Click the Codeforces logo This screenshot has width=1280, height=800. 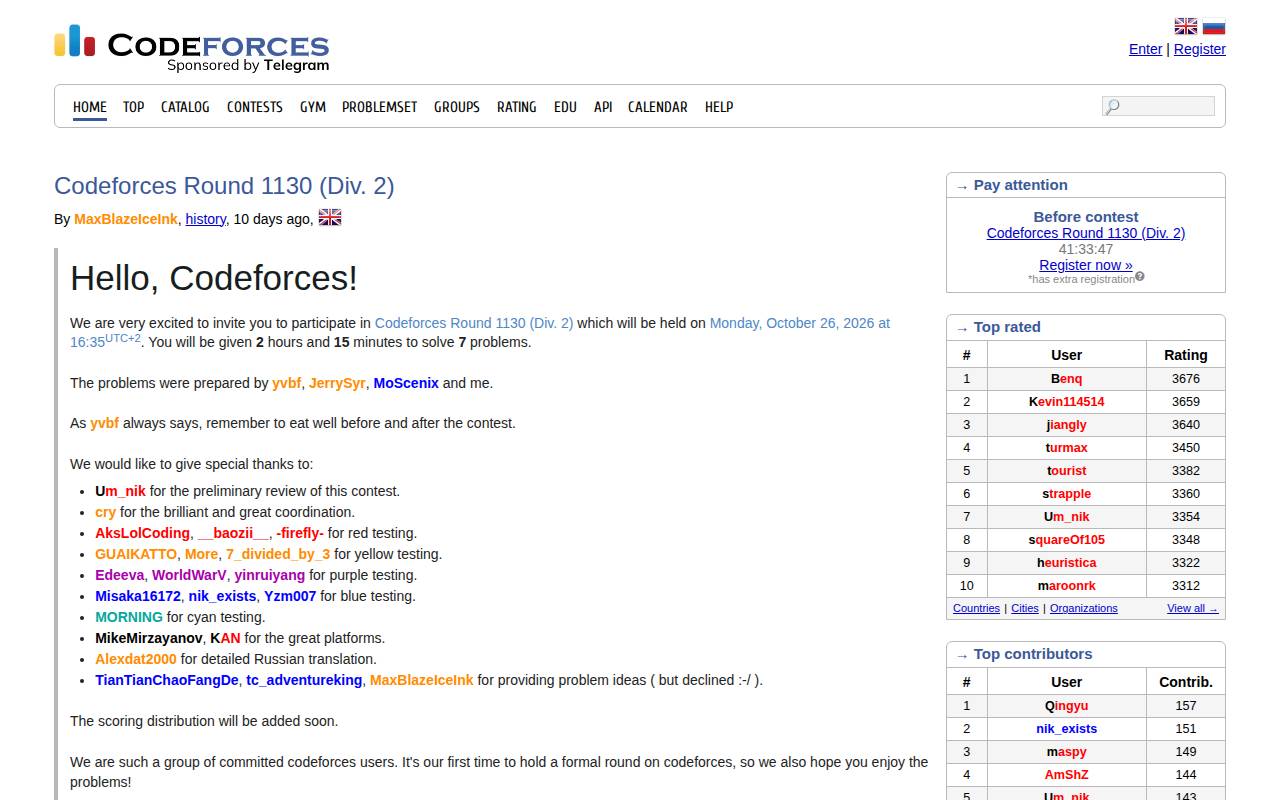pos(191,49)
